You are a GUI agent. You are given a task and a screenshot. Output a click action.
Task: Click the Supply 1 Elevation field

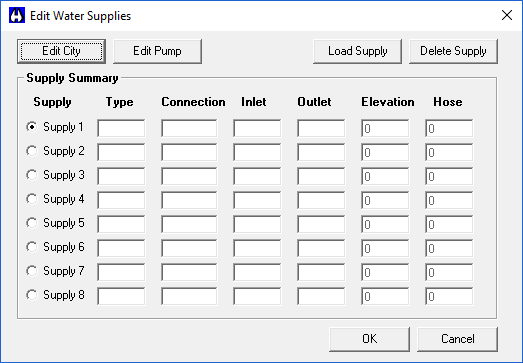coord(385,128)
